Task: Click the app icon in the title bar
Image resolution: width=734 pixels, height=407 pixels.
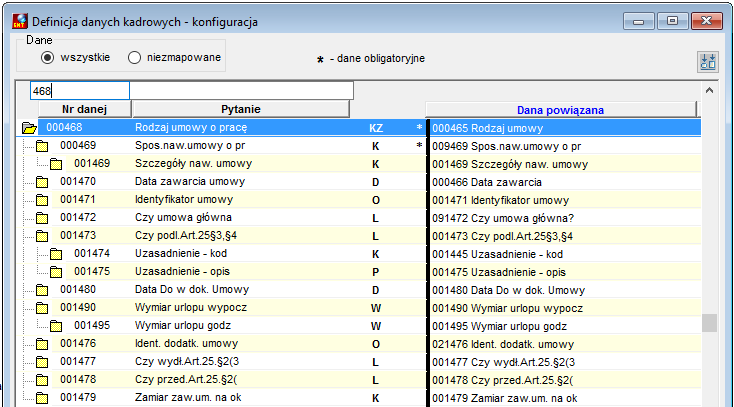Action: (20, 22)
